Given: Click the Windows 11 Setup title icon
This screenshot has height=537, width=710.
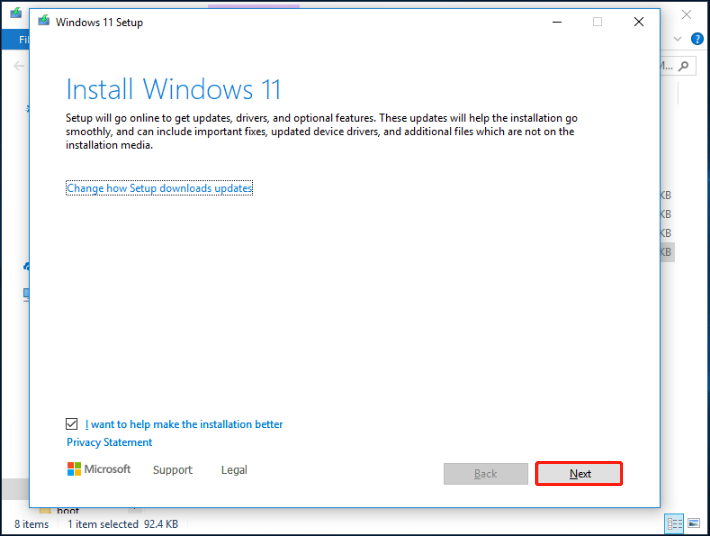Looking at the screenshot, I should pos(44,21).
